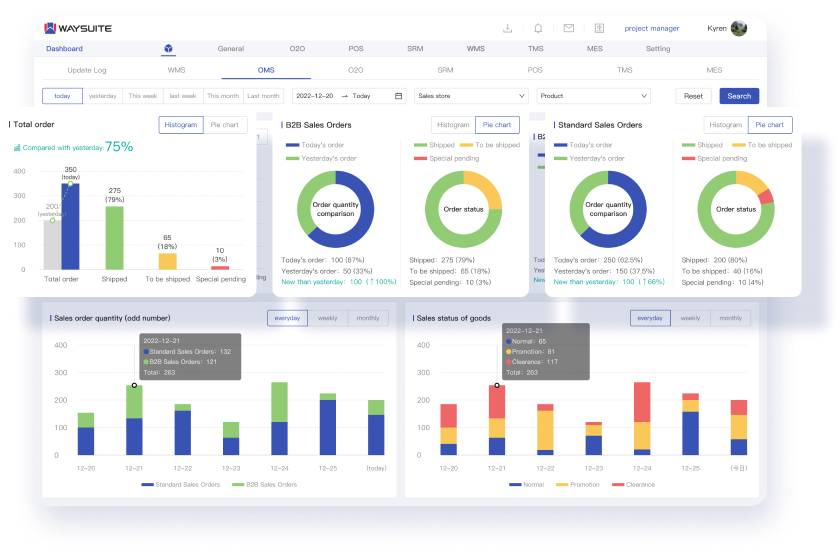The height and width of the screenshot is (554, 840).
Task: Open the mail envelope icon
Action: coord(568,28)
